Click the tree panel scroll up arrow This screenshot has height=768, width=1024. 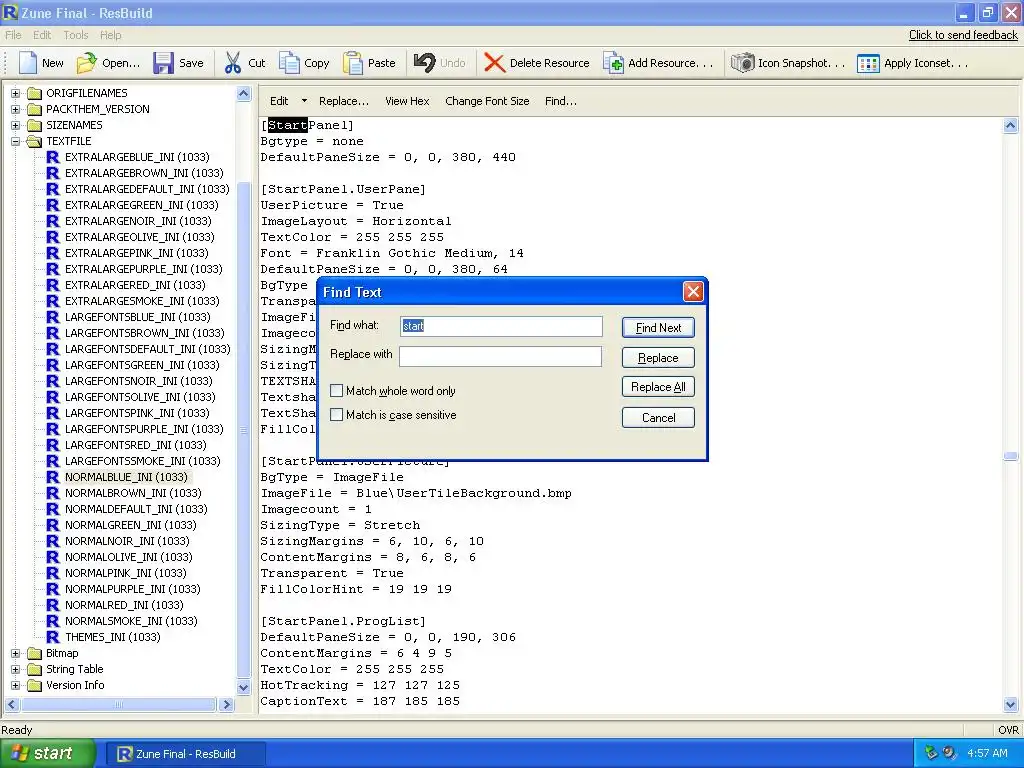pos(244,93)
